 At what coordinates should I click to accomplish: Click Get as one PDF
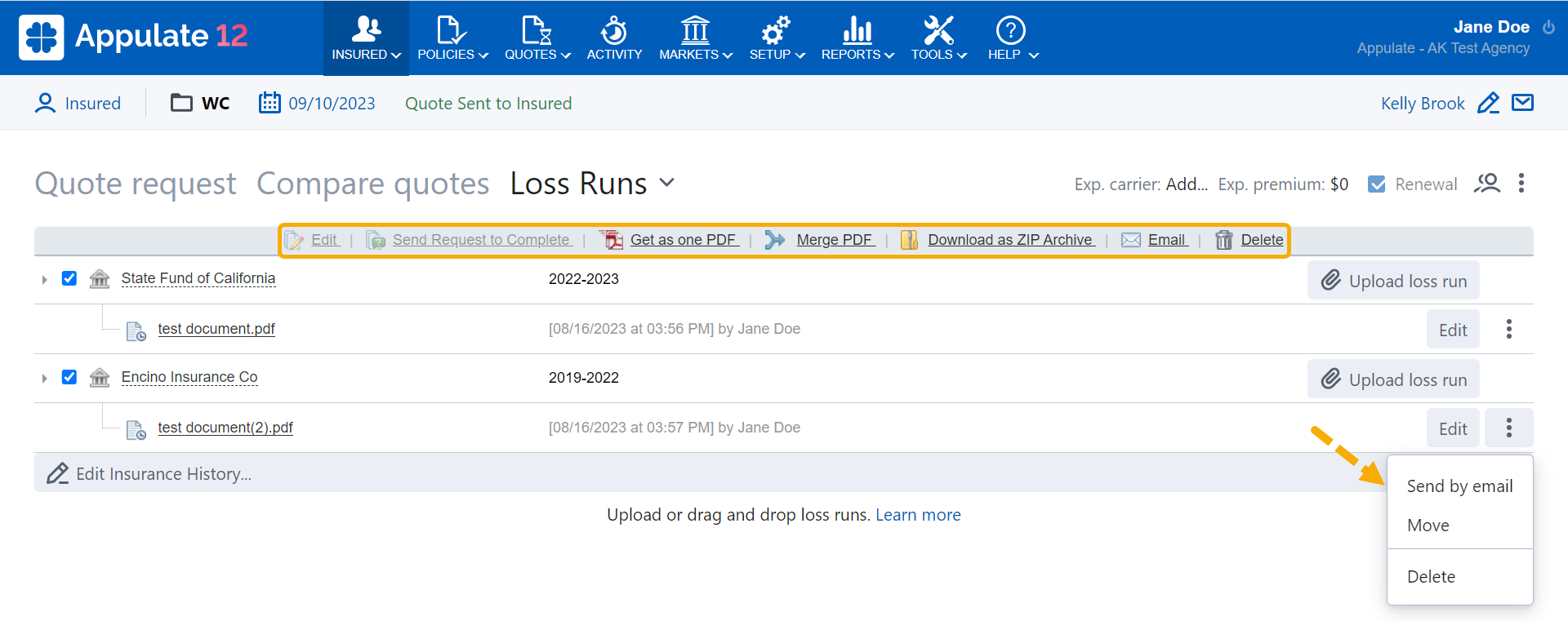[x=684, y=240]
